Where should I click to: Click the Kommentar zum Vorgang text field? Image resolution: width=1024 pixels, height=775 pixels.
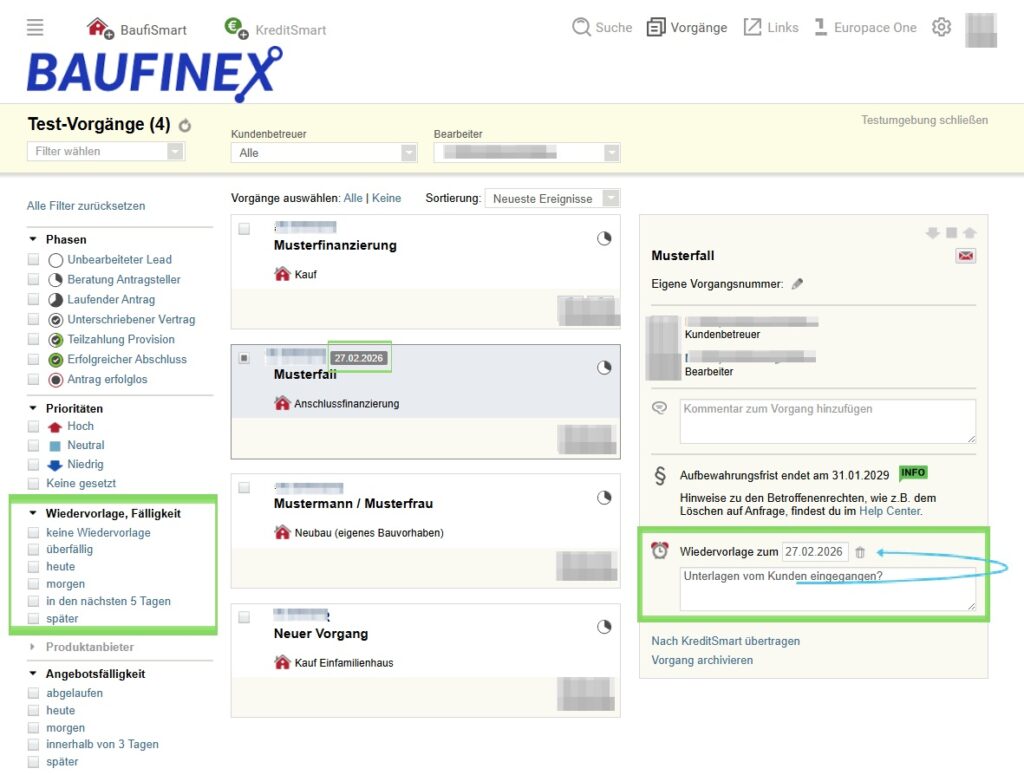[x=827, y=421]
